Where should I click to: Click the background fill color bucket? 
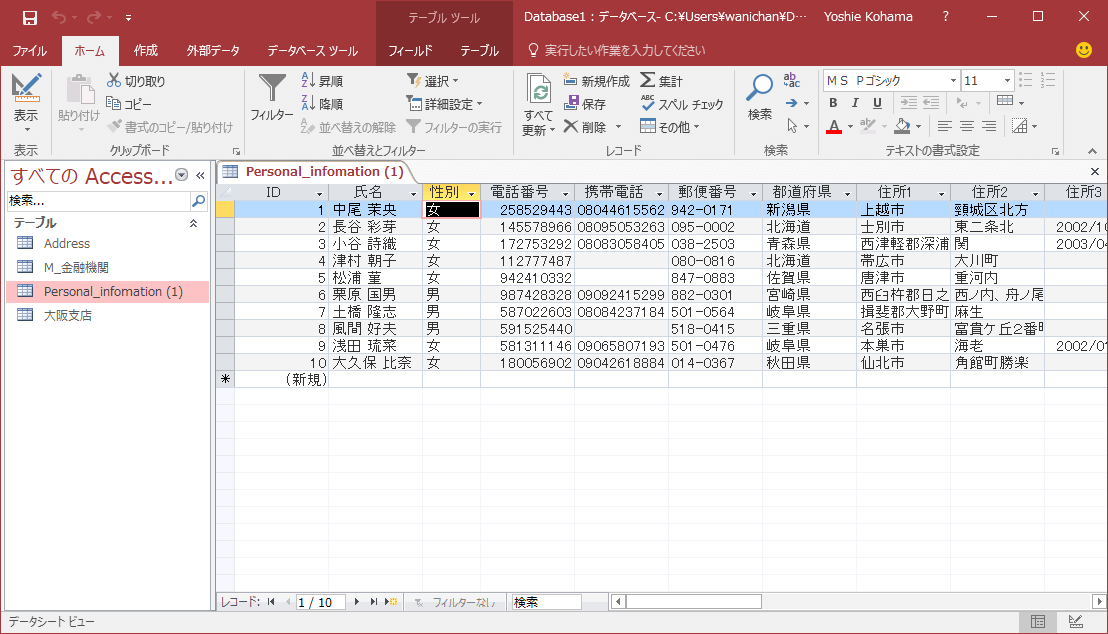[x=902, y=127]
